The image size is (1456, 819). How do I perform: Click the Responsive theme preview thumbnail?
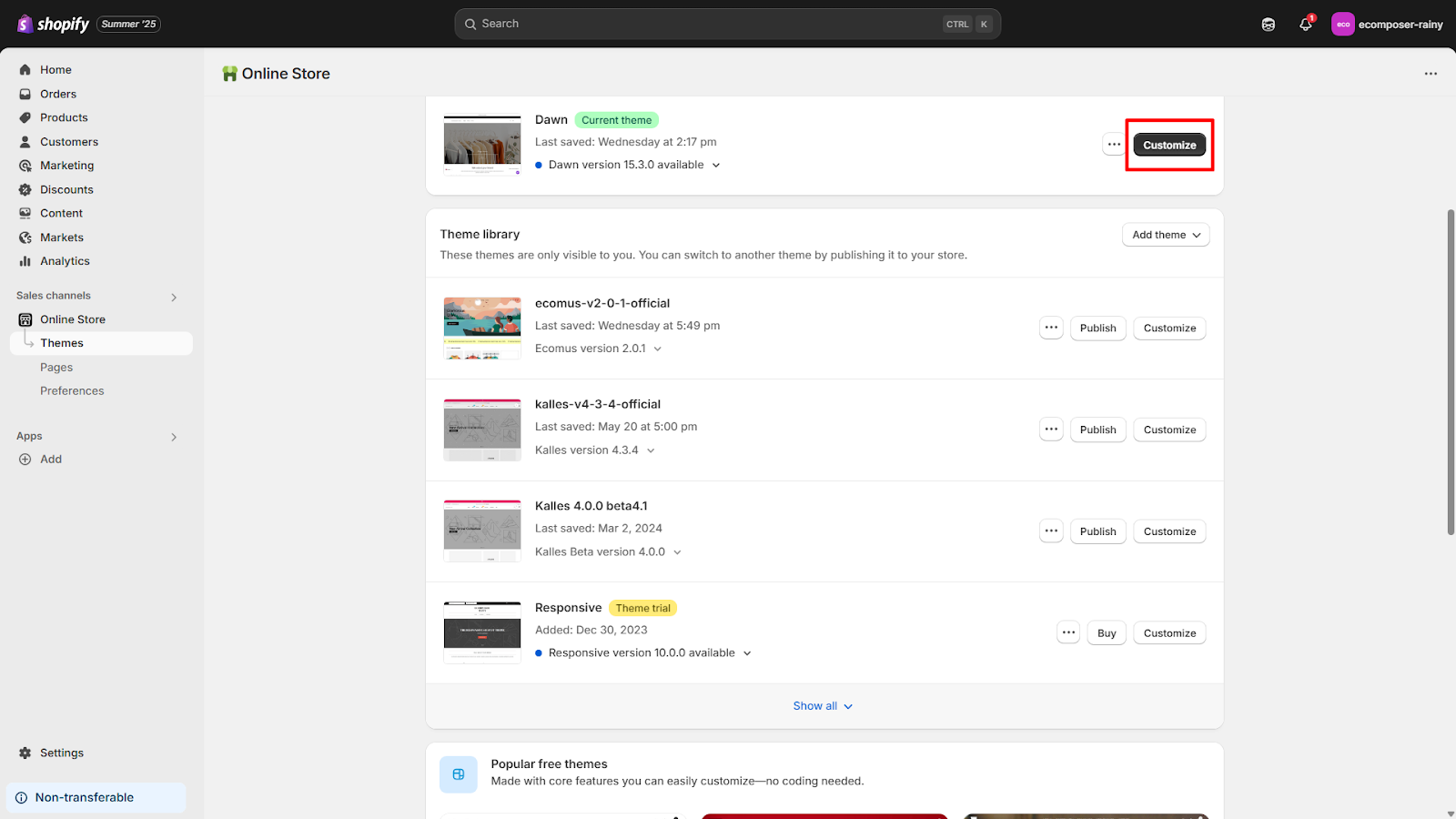tap(482, 632)
